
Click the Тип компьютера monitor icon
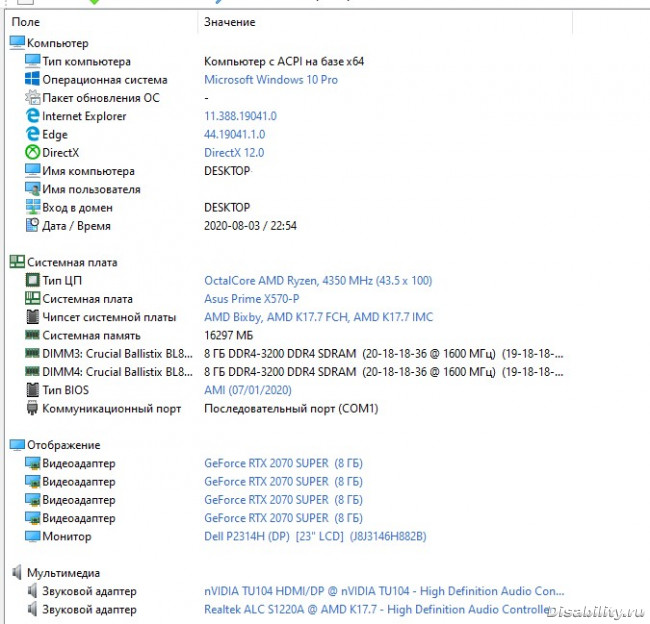click(32, 61)
